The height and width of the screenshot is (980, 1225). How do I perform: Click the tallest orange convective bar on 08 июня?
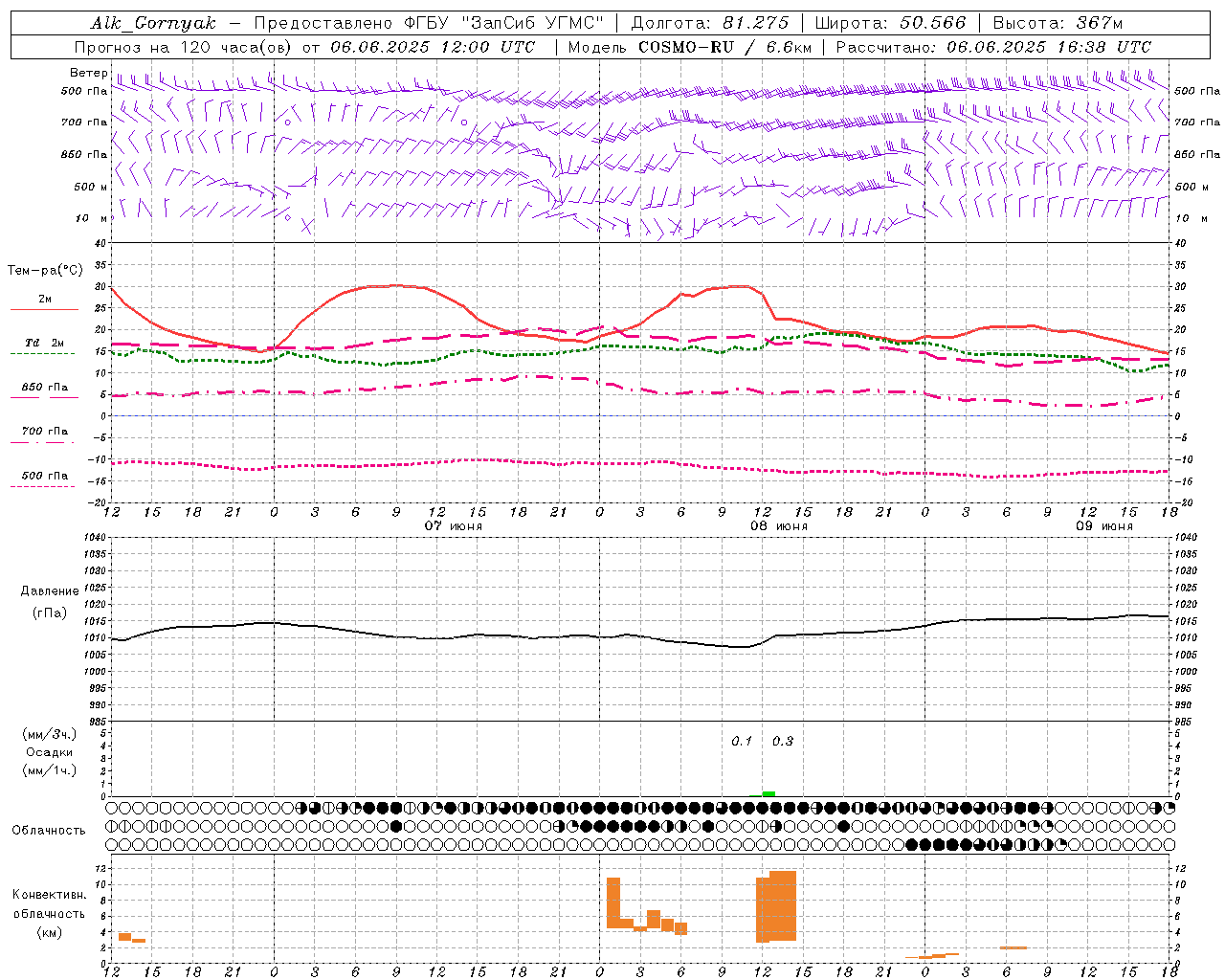[783, 905]
